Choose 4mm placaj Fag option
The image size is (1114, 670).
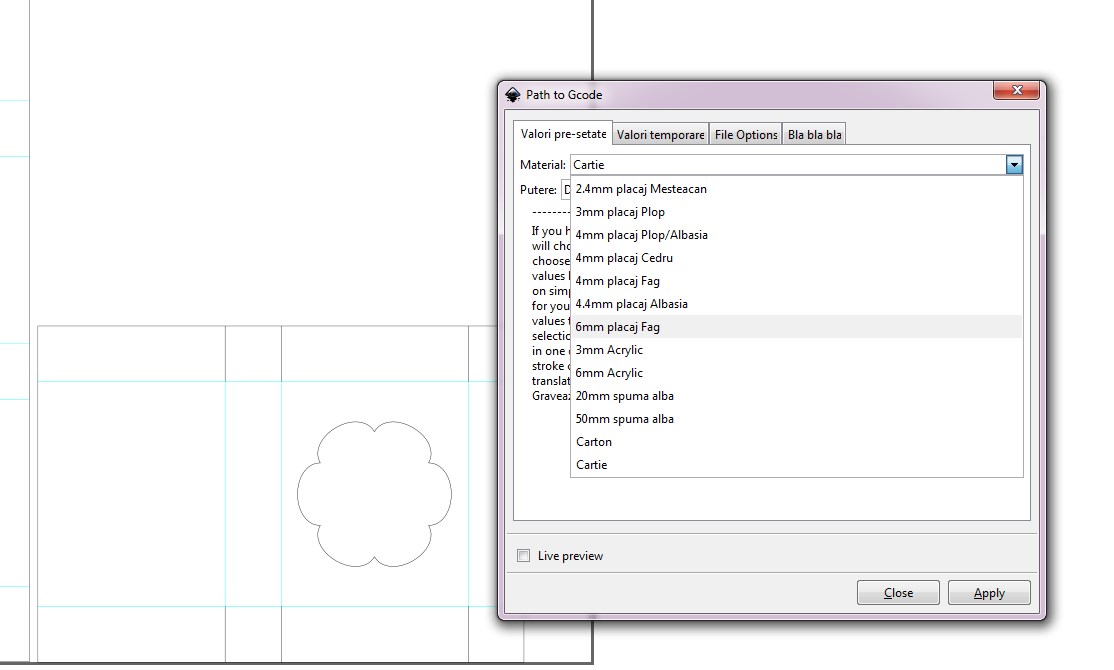pos(617,281)
